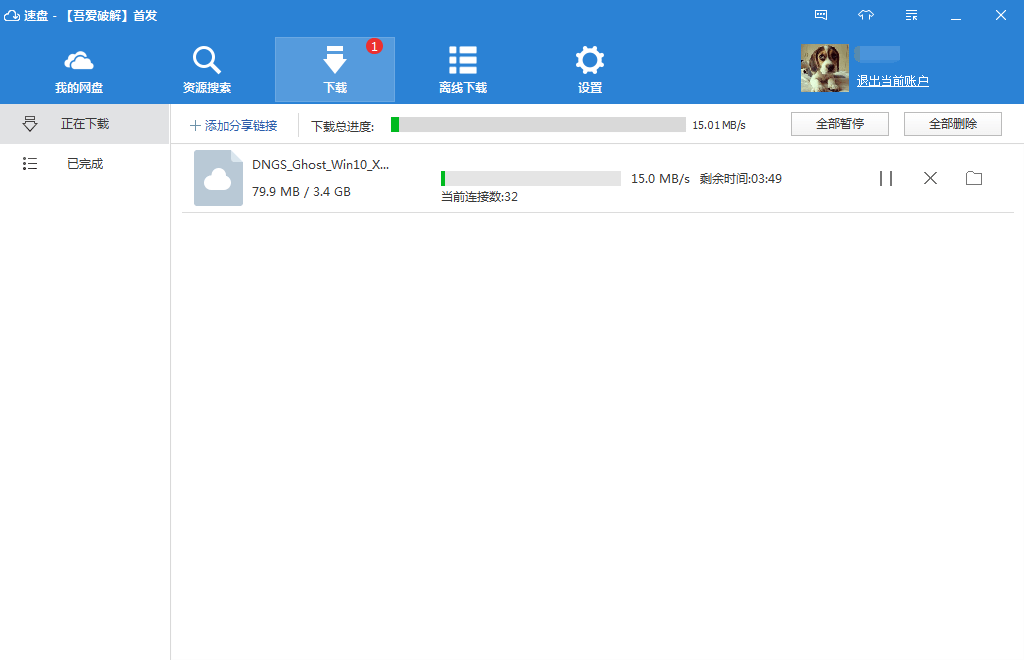1024x660 pixels.
Task: Click the 当前连接数:32 connections text
Action: 479,196
